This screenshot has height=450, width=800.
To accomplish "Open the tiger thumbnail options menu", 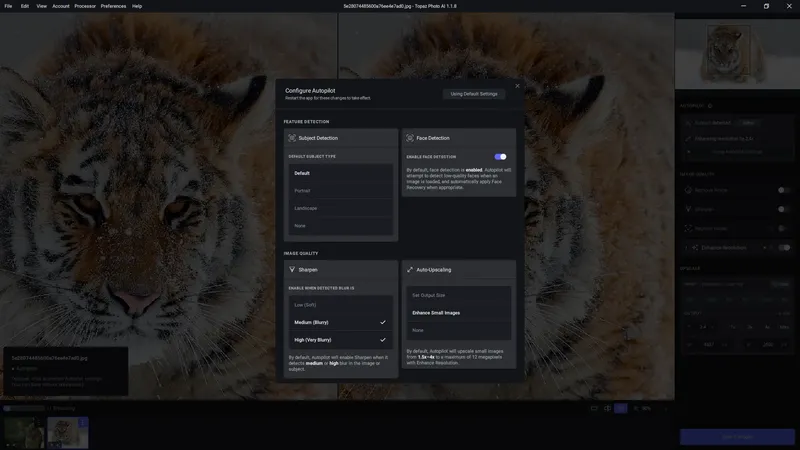I will (x=82, y=422).
